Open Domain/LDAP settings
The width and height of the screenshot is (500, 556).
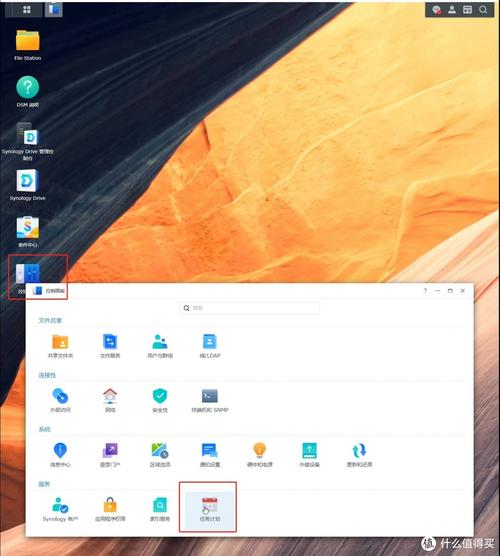[210, 346]
